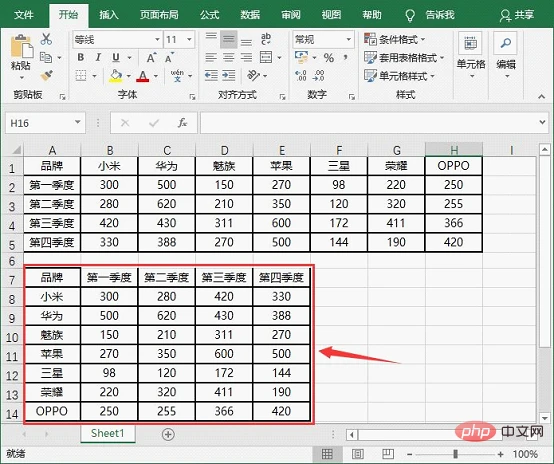Click vertical scrollbar down arrow
554x464 pixels.
point(544,418)
